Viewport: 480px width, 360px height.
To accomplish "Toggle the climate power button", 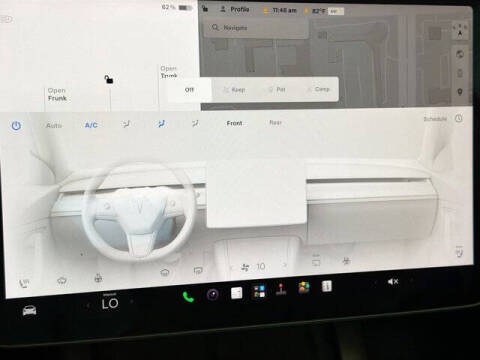I will (x=16, y=126).
